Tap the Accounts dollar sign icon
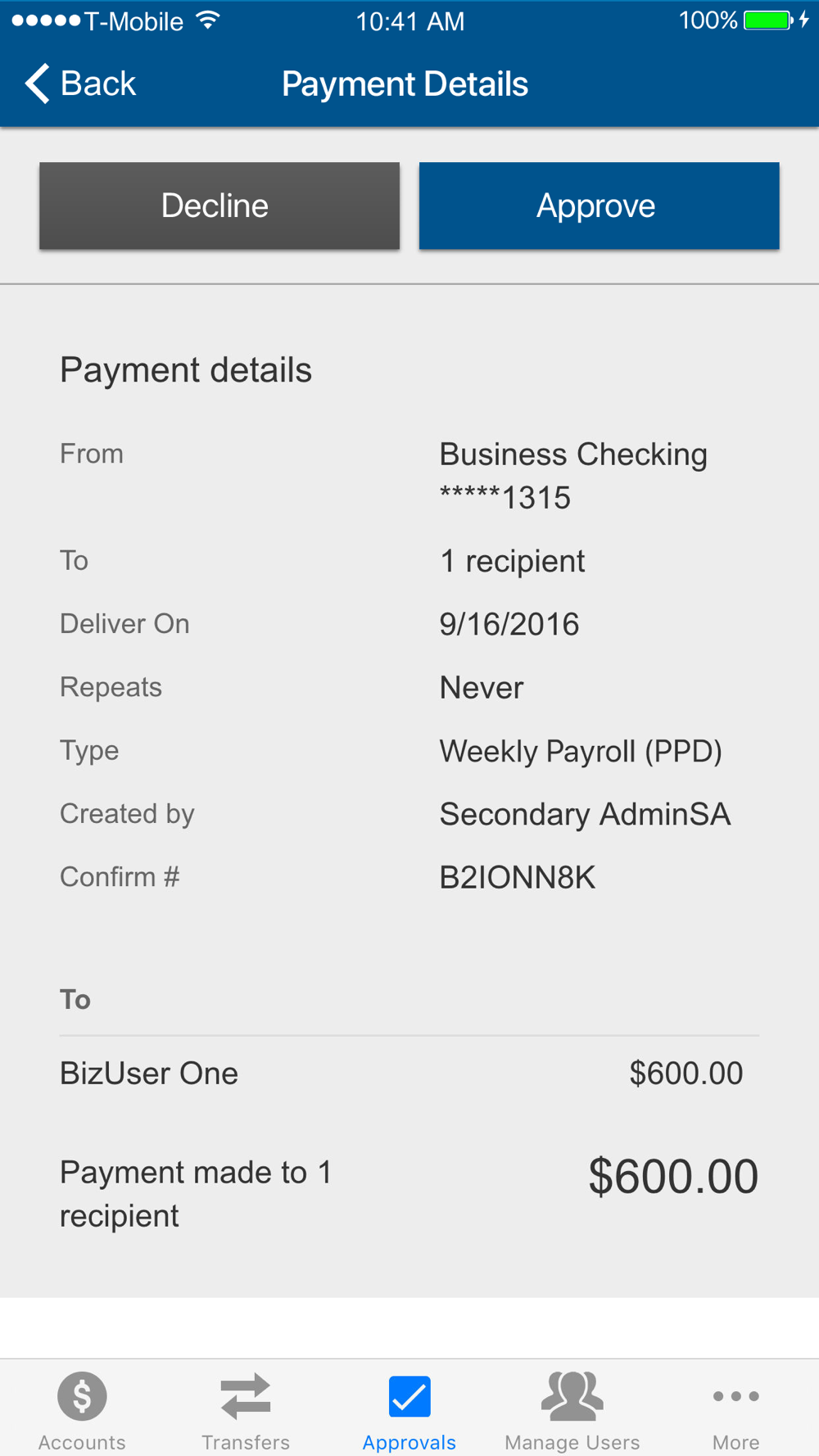The height and width of the screenshot is (1456, 819). coord(82,1395)
